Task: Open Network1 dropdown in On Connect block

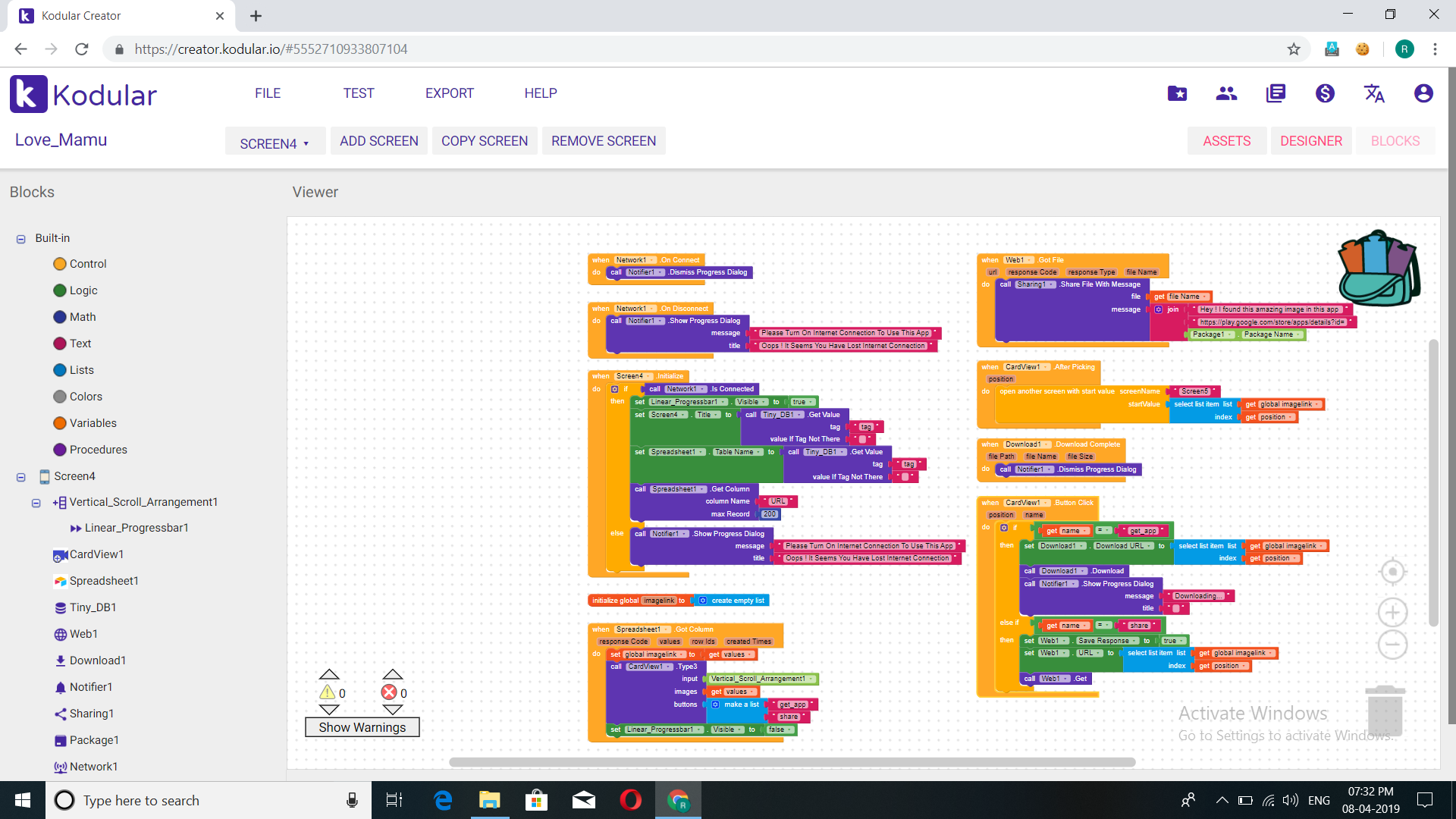Action: coord(635,260)
